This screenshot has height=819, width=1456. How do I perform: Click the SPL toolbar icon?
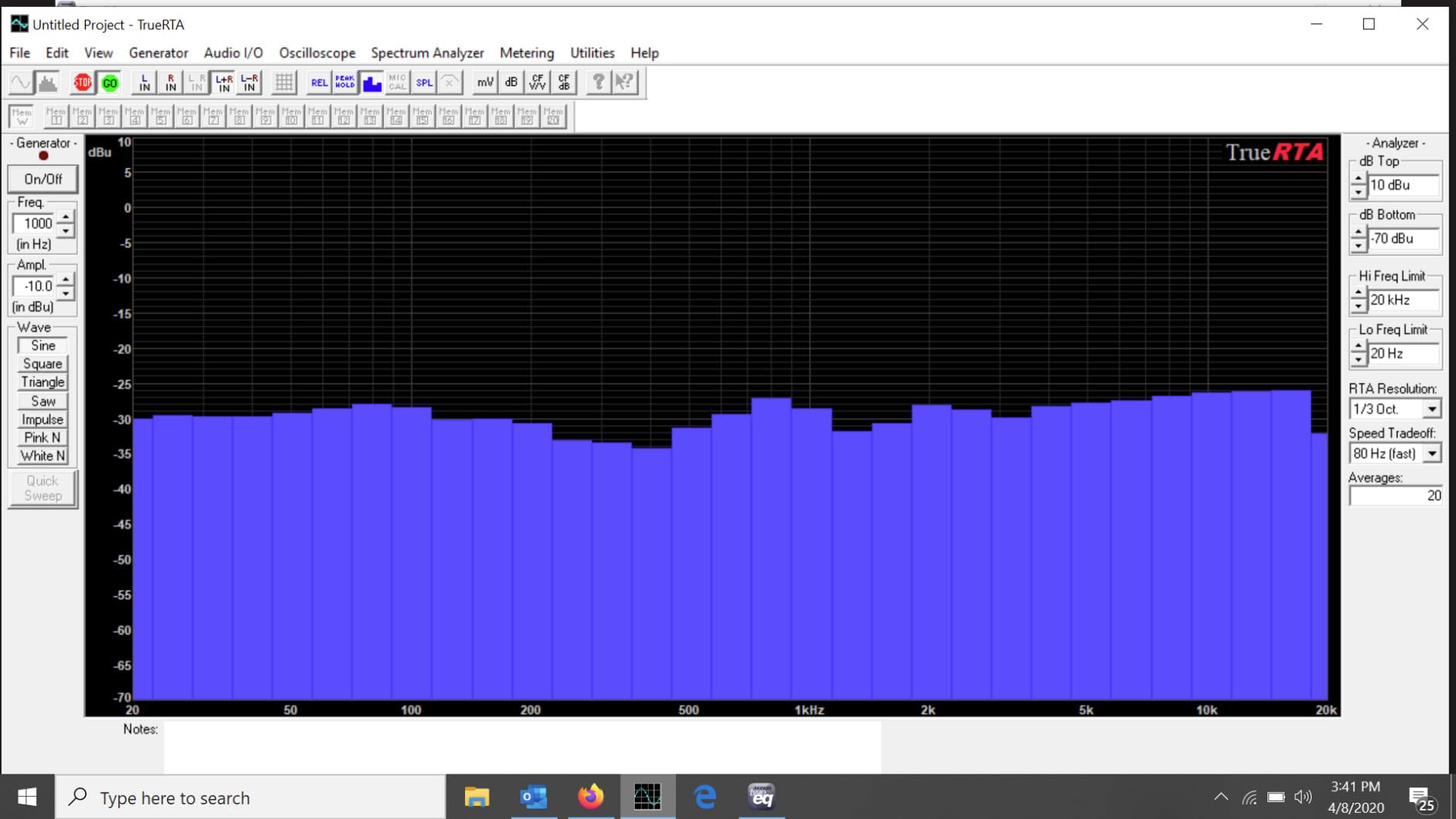coord(424,83)
